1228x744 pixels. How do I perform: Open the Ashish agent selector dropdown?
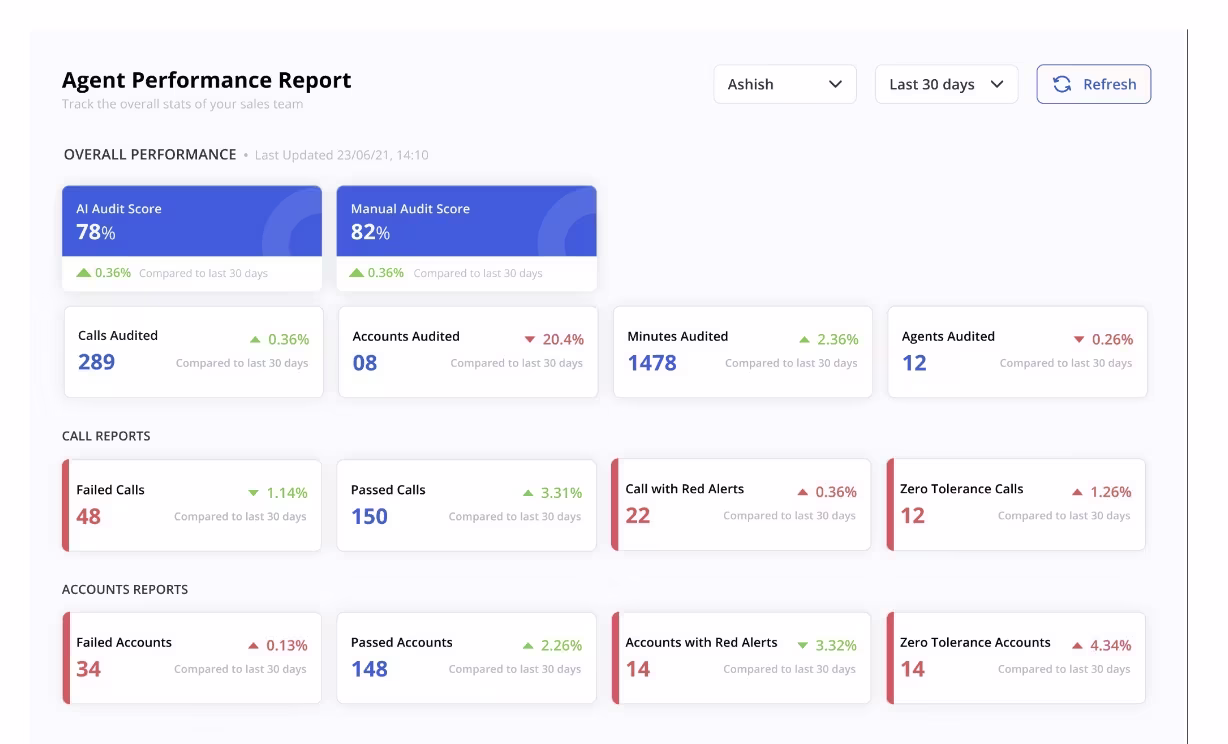click(785, 84)
